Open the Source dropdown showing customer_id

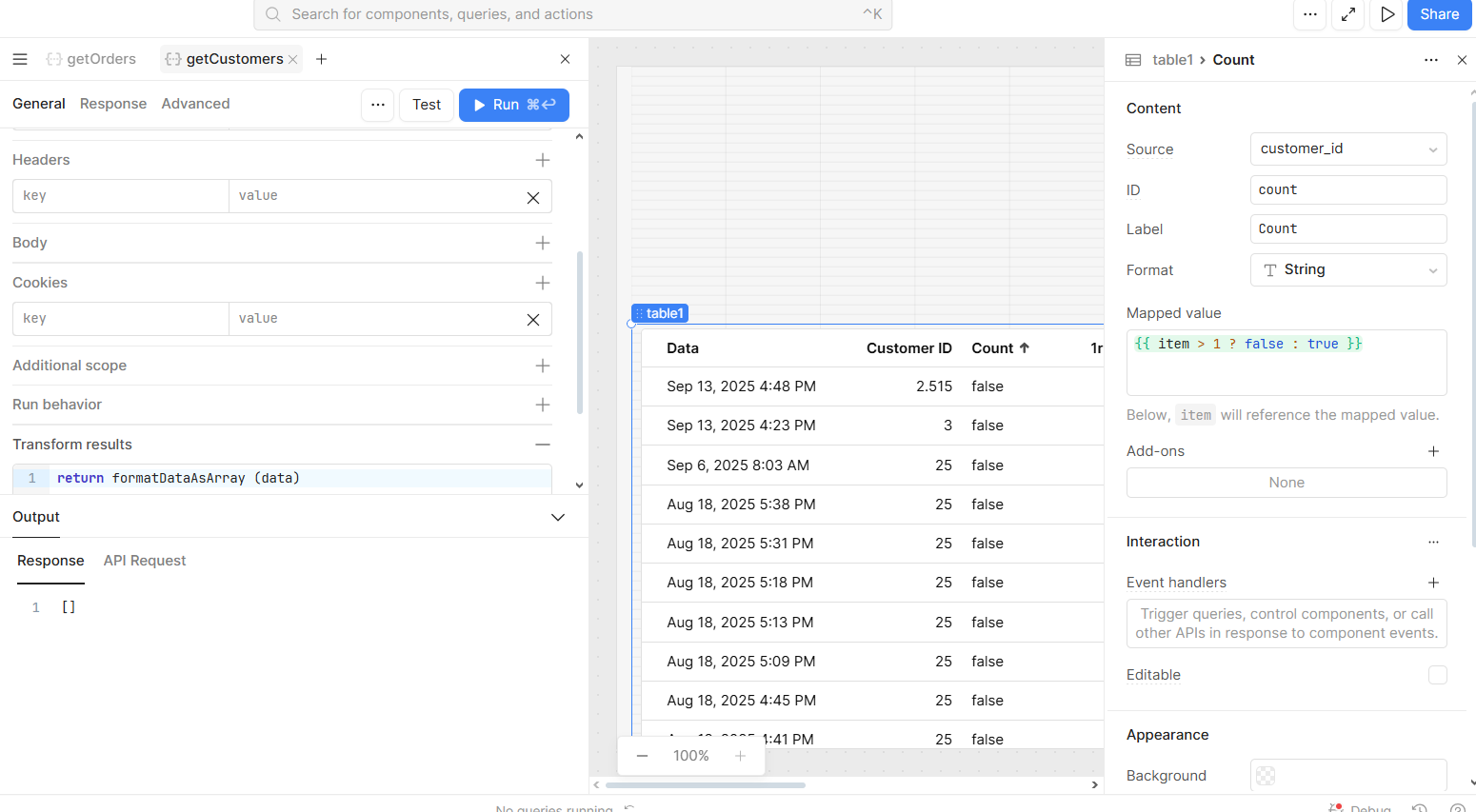pyautogui.click(x=1347, y=149)
